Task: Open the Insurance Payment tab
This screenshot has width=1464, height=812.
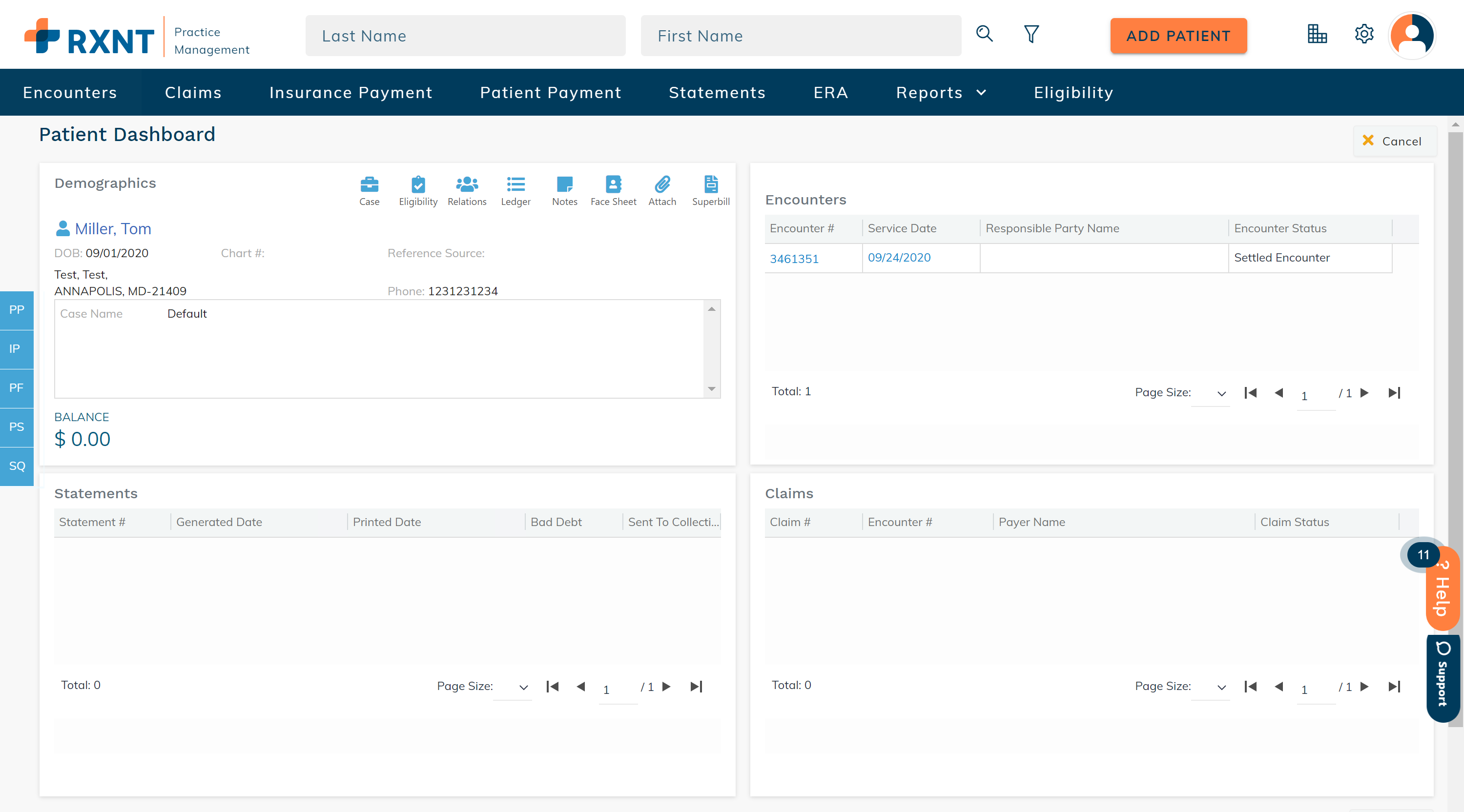Action: [x=351, y=93]
